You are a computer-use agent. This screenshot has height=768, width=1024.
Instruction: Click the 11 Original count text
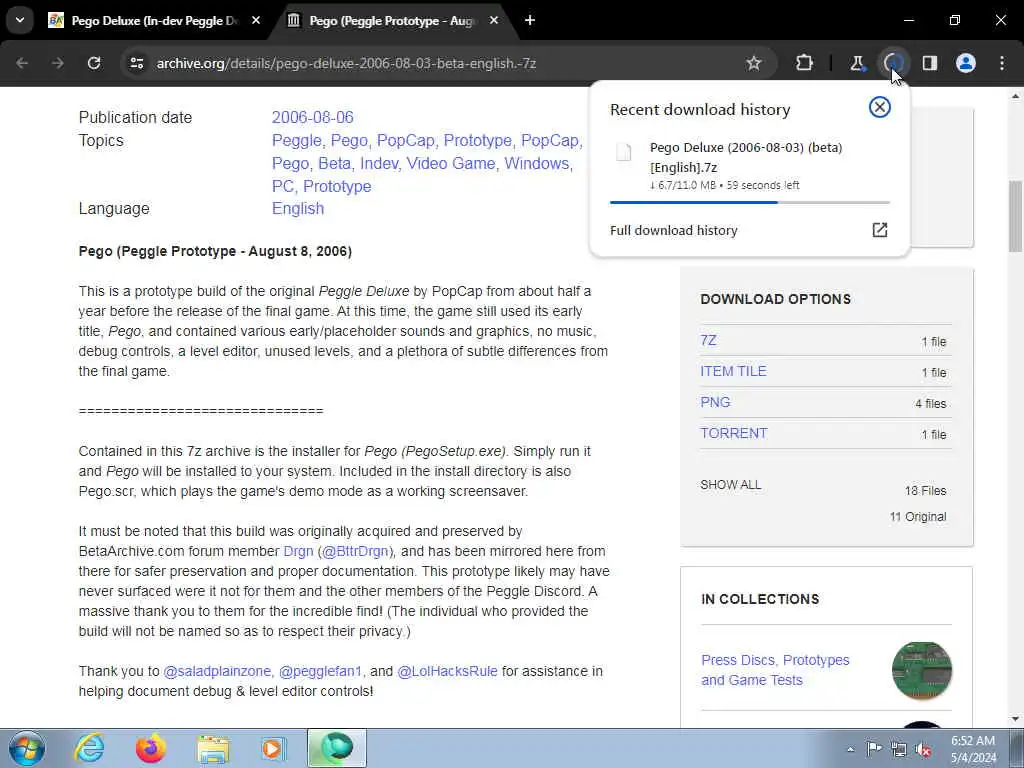coord(918,517)
